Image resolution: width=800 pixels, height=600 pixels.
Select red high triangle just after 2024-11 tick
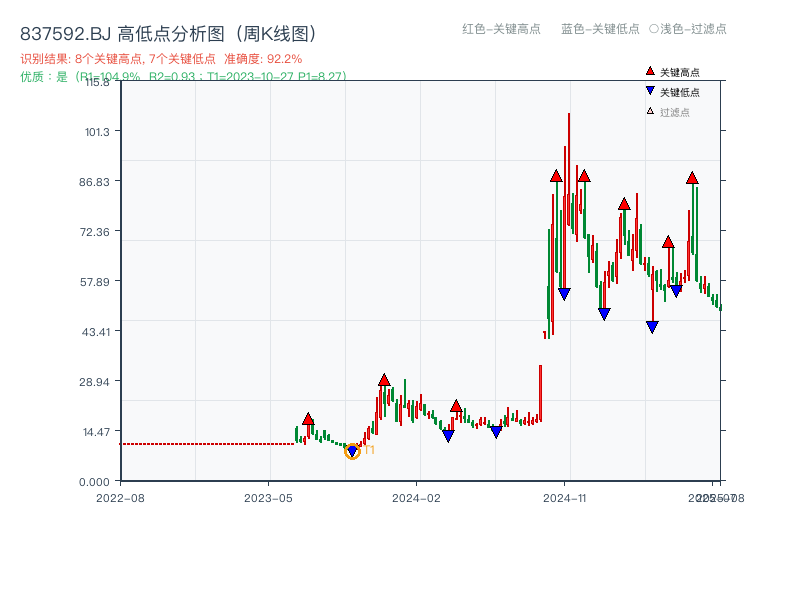[x=584, y=176]
